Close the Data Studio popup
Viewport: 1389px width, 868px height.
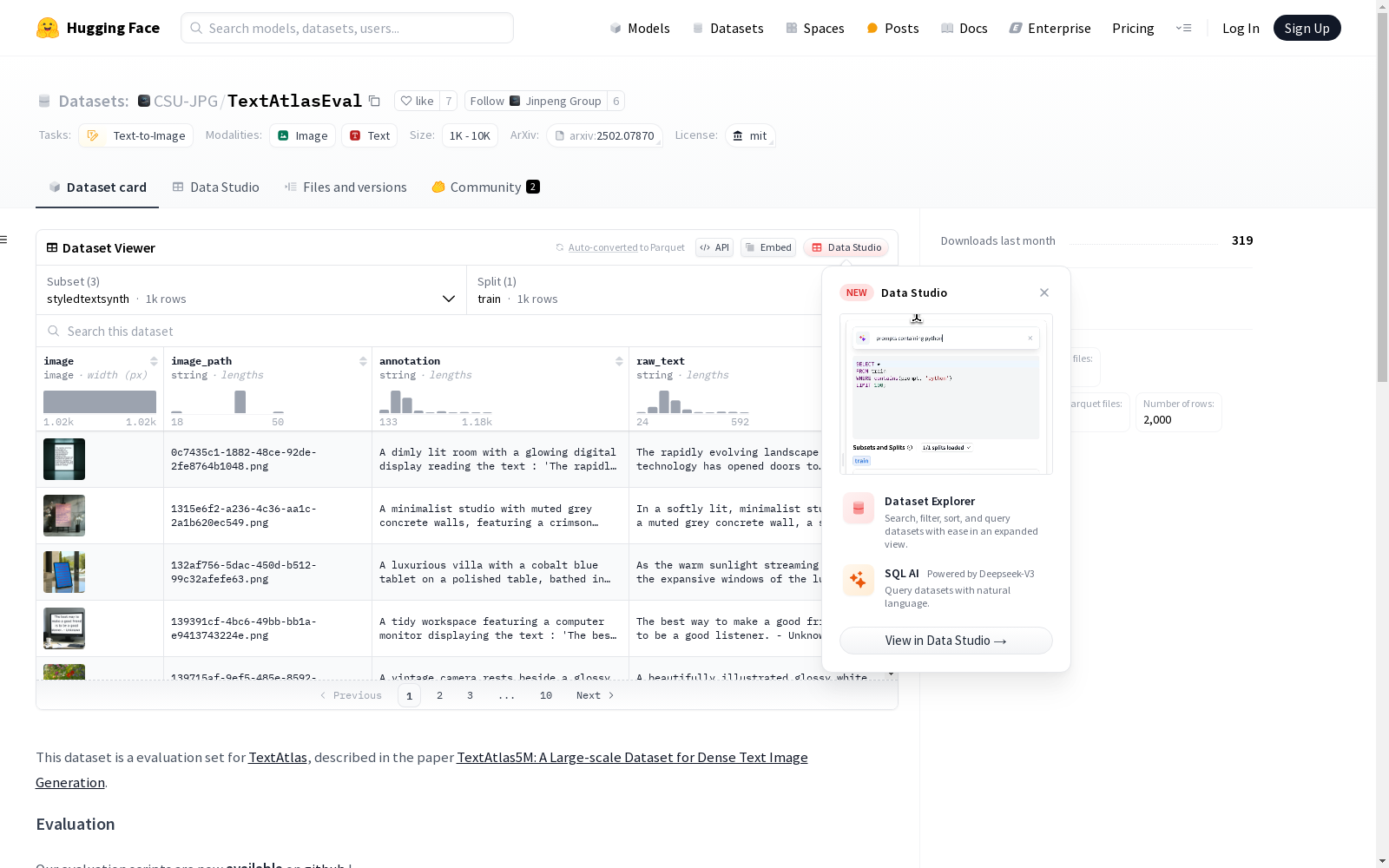[1044, 293]
